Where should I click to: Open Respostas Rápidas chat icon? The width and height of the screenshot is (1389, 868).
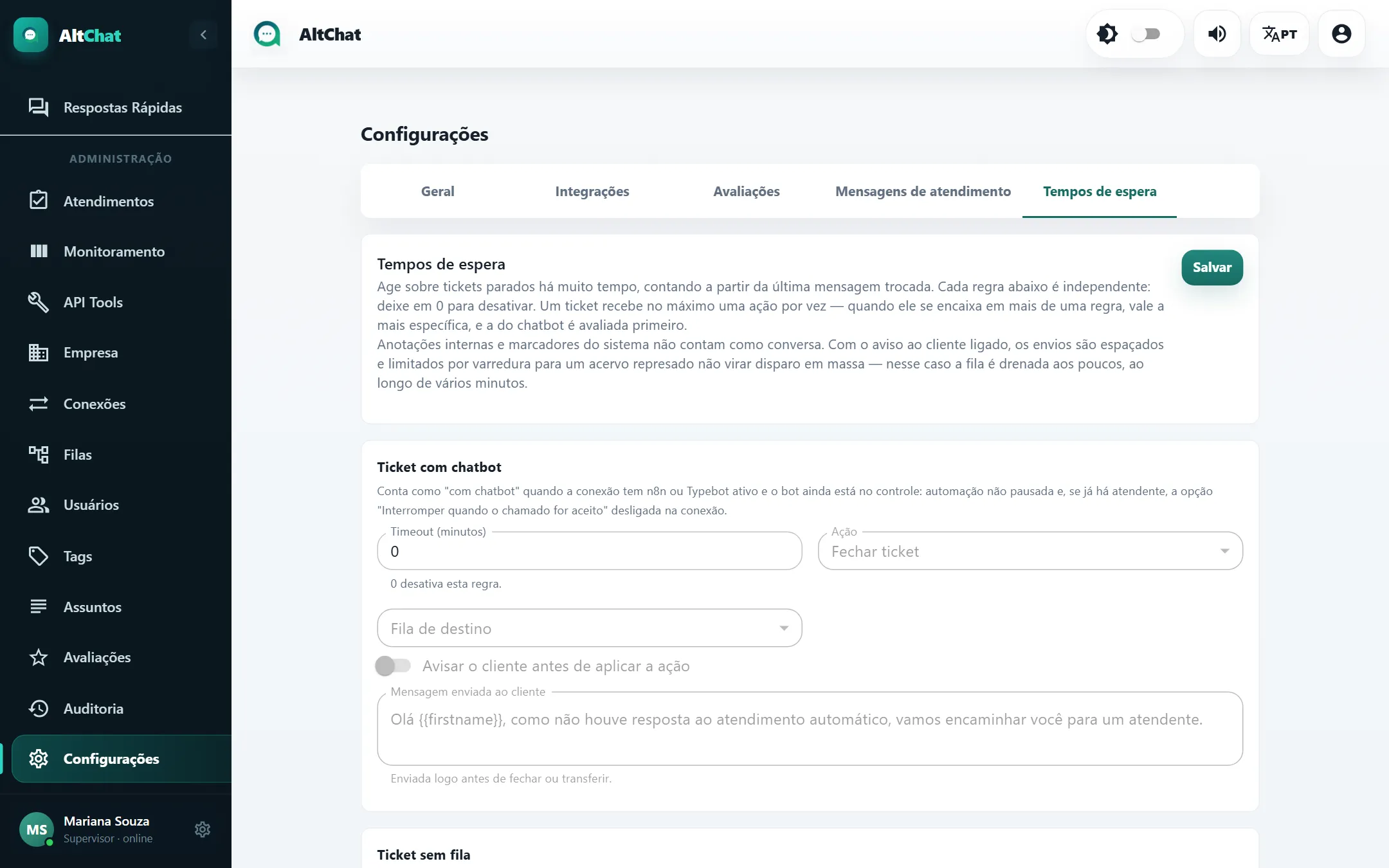coord(39,107)
